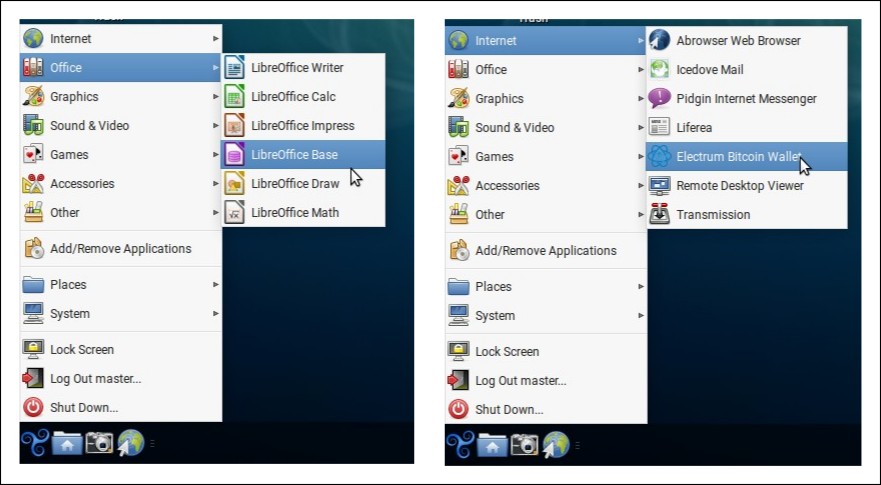This screenshot has width=881, height=485.
Task: Click Sound & Video label in right menu
Action: (x=515, y=128)
